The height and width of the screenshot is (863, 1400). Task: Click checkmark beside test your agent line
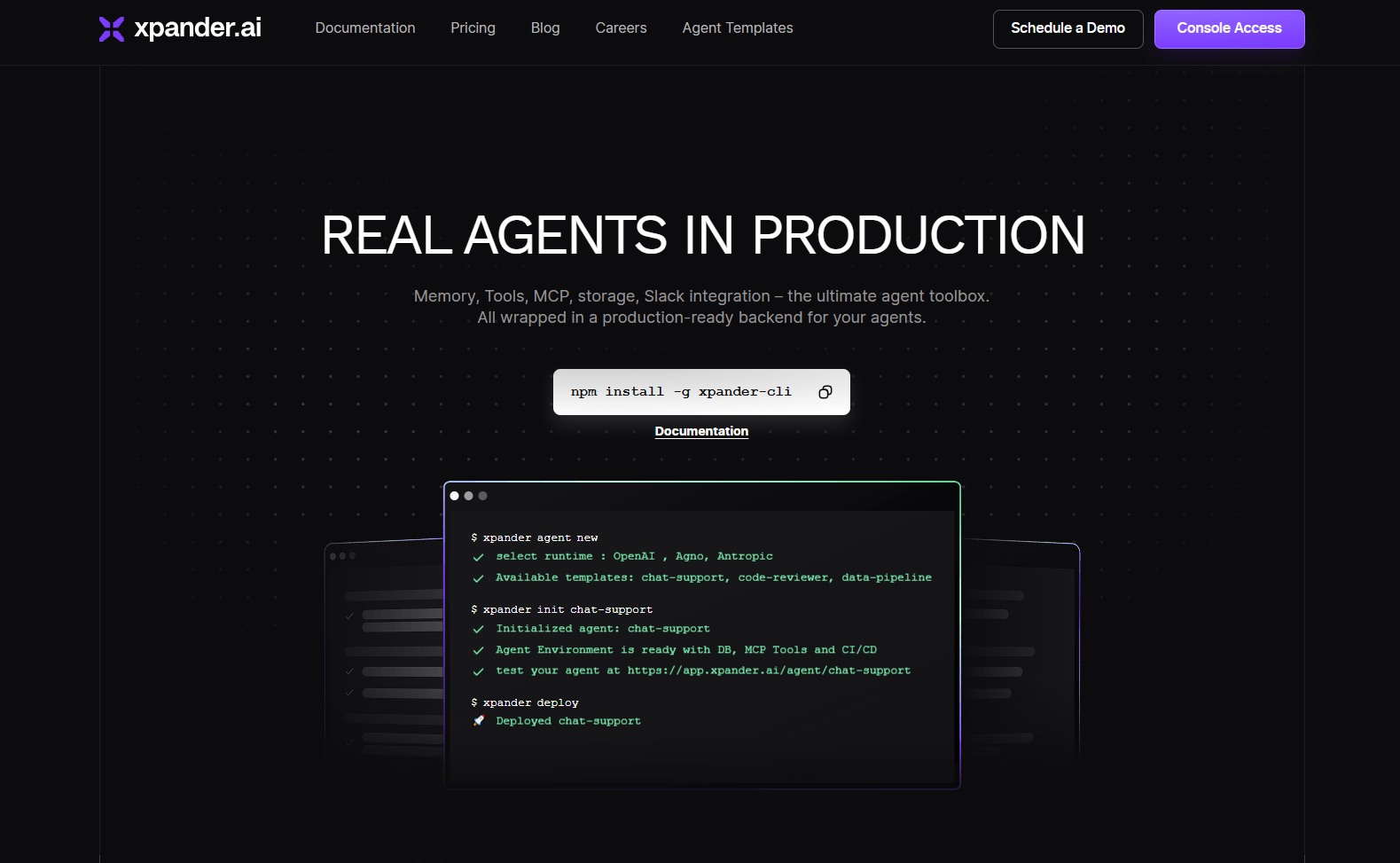479,671
